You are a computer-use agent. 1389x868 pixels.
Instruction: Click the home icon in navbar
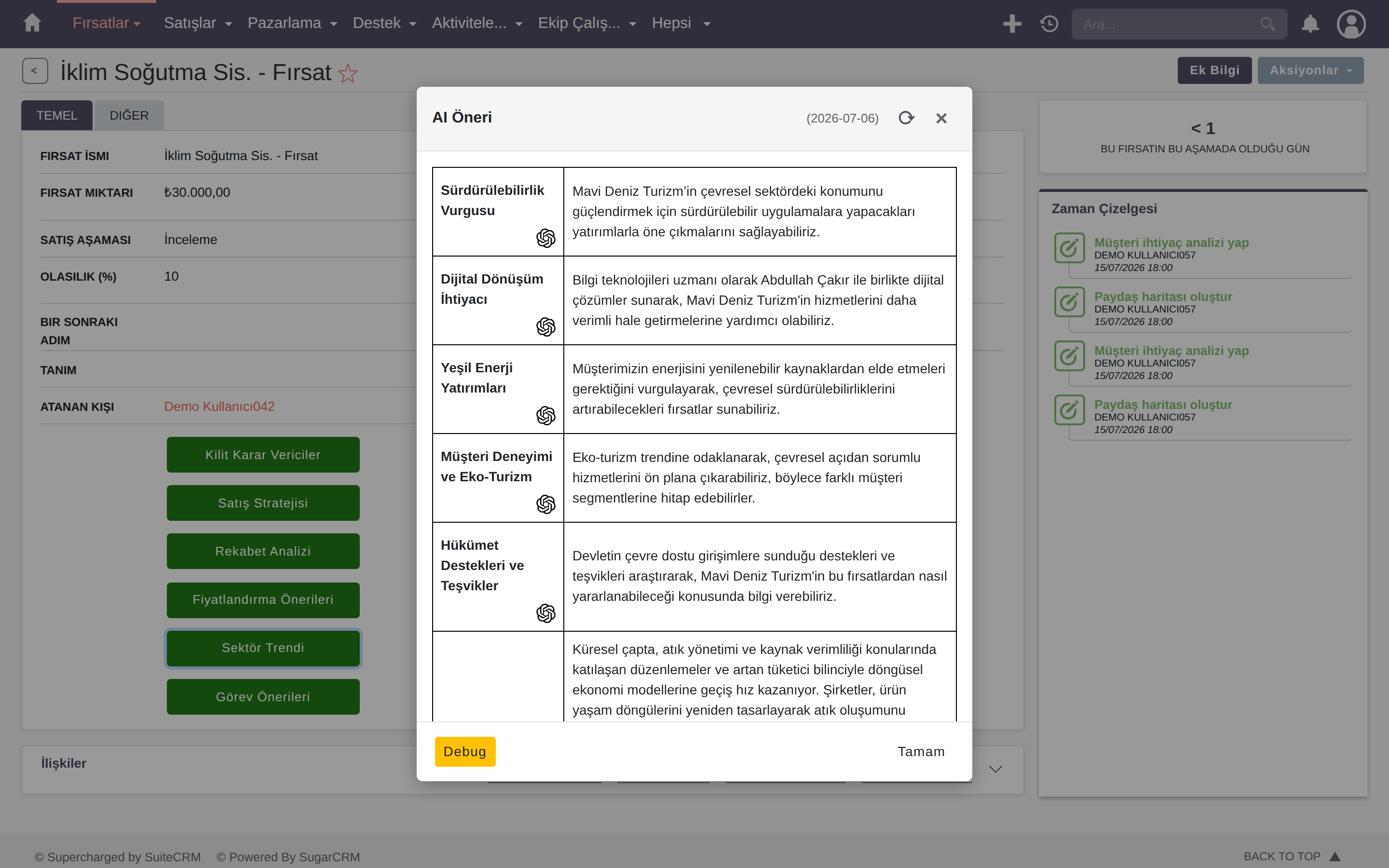32,23
